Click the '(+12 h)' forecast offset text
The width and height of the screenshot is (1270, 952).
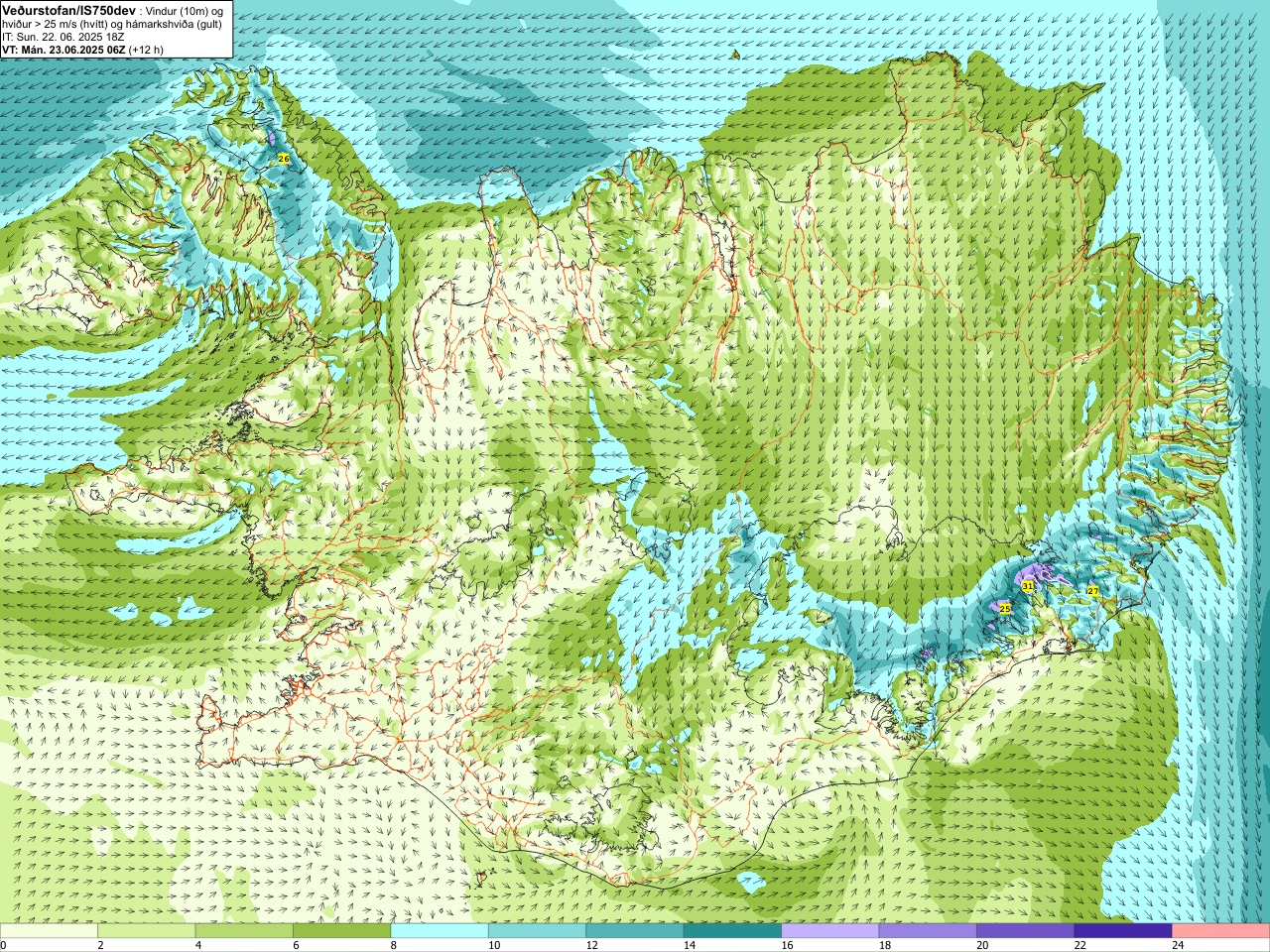(146, 49)
